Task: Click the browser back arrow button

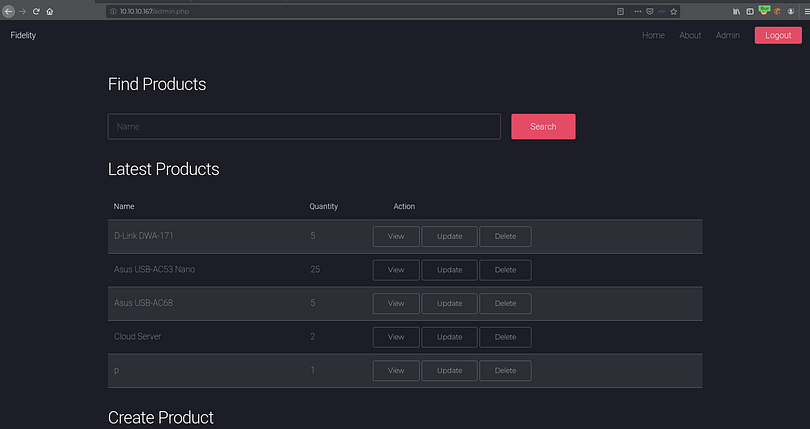Action: tap(9, 11)
